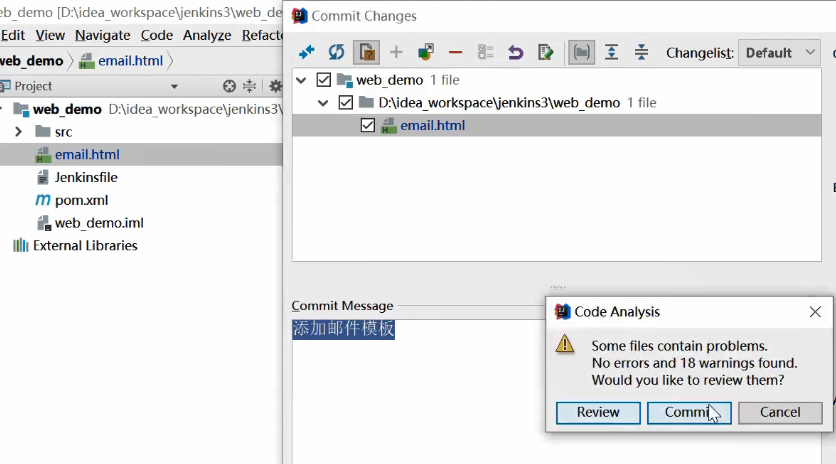Click the warning triangle icon in Code Analysis
This screenshot has height=464, width=836.
click(565, 345)
